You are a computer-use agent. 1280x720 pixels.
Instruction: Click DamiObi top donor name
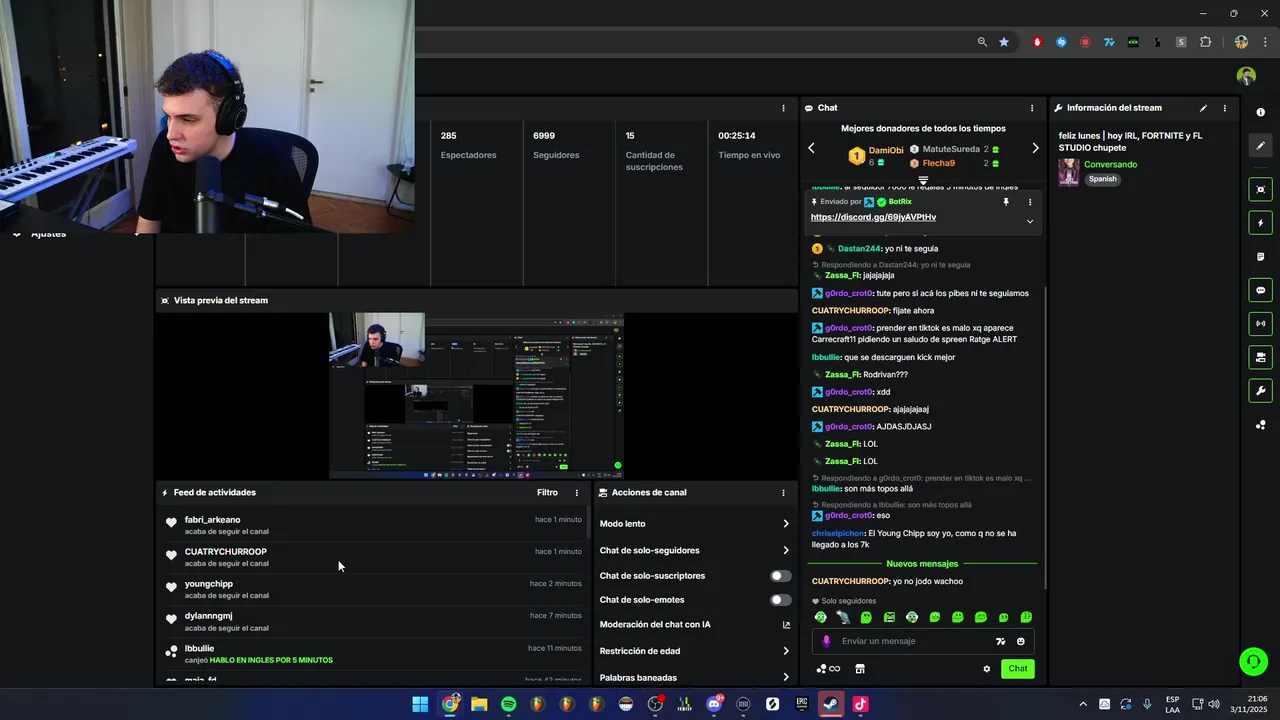(x=886, y=150)
